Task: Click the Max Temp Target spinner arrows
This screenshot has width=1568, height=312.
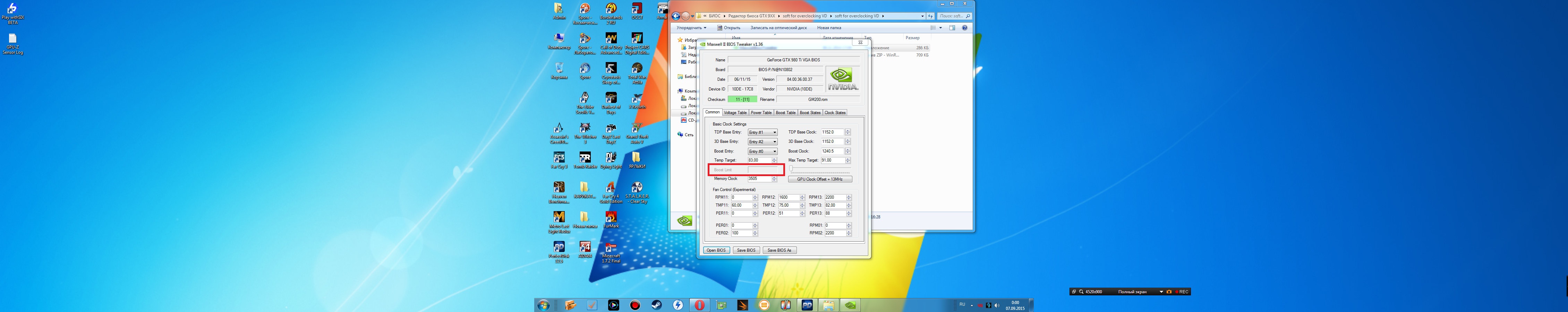Action: point(847,161)
